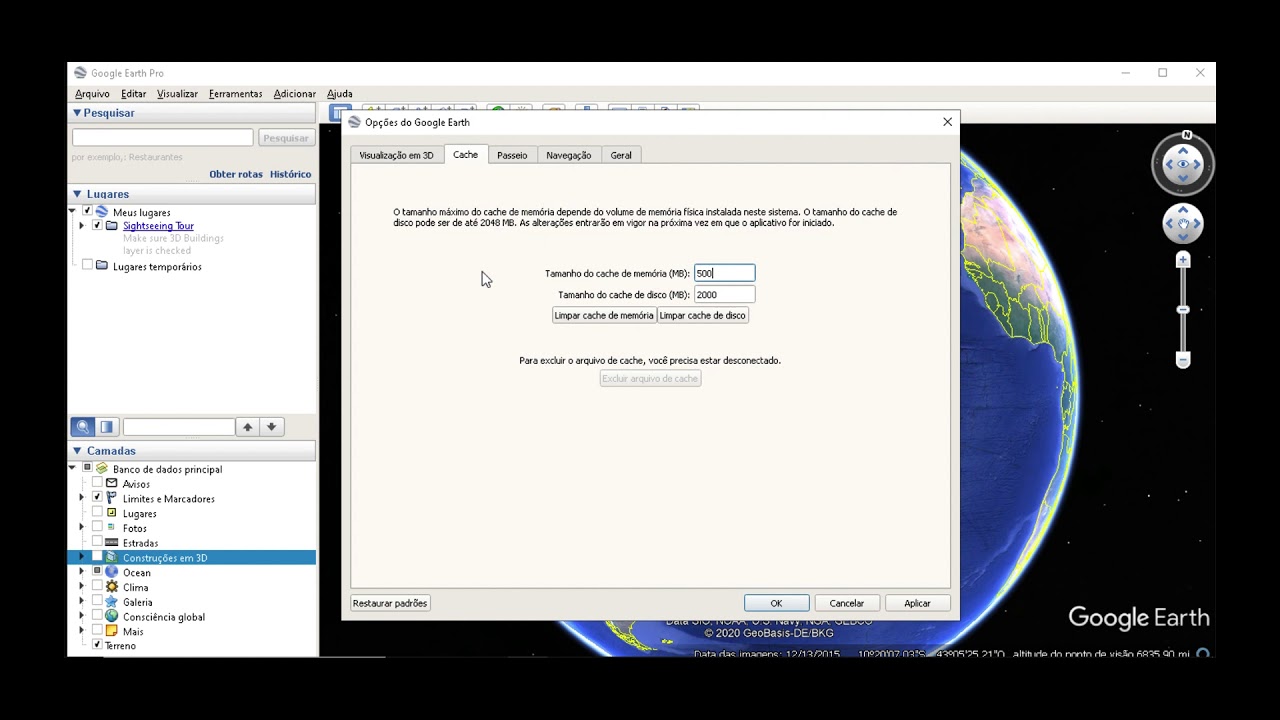Open the Ferramentas menu

click(x=235, y=94)
